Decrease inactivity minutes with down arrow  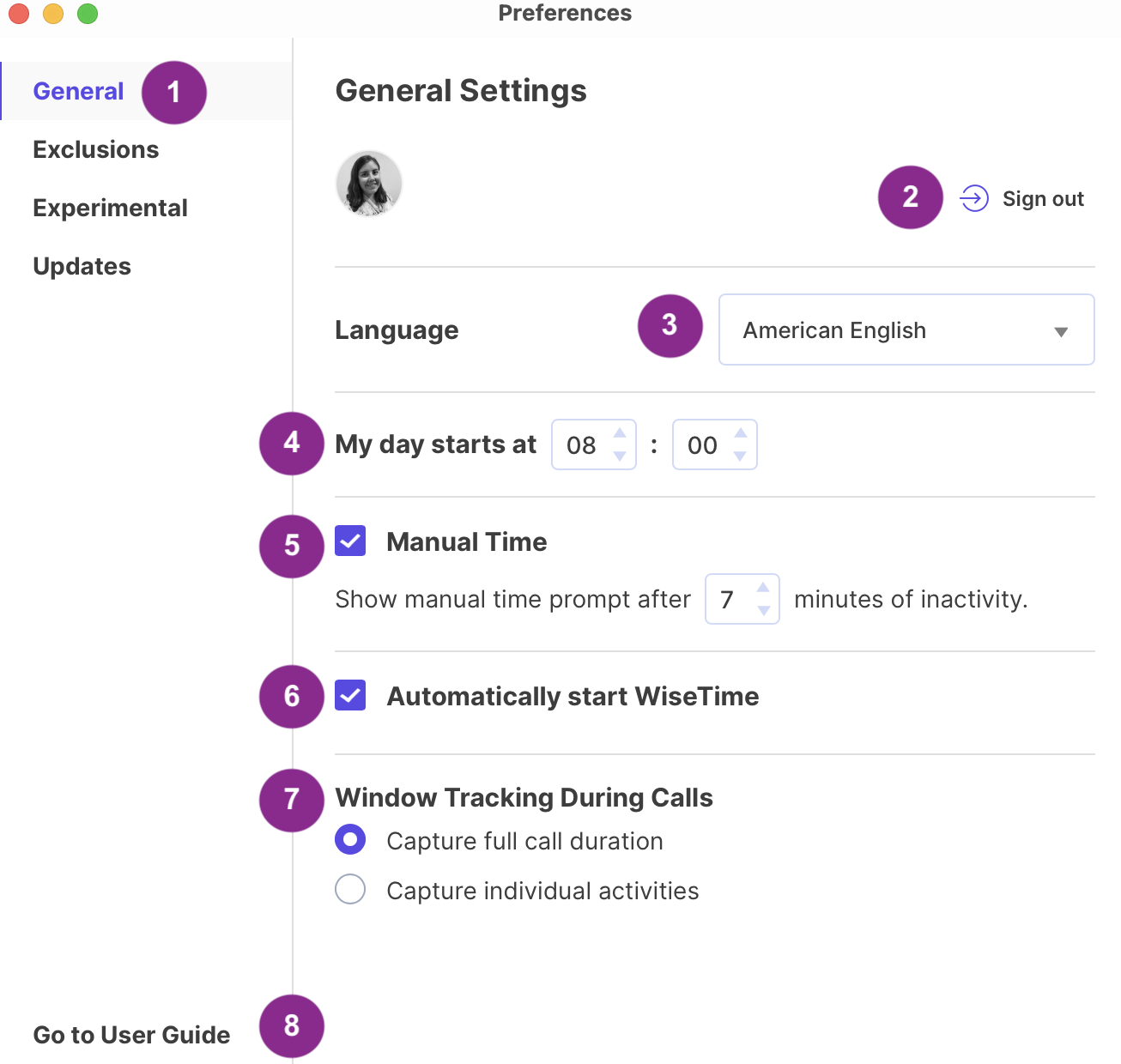[x=763, y=611]
